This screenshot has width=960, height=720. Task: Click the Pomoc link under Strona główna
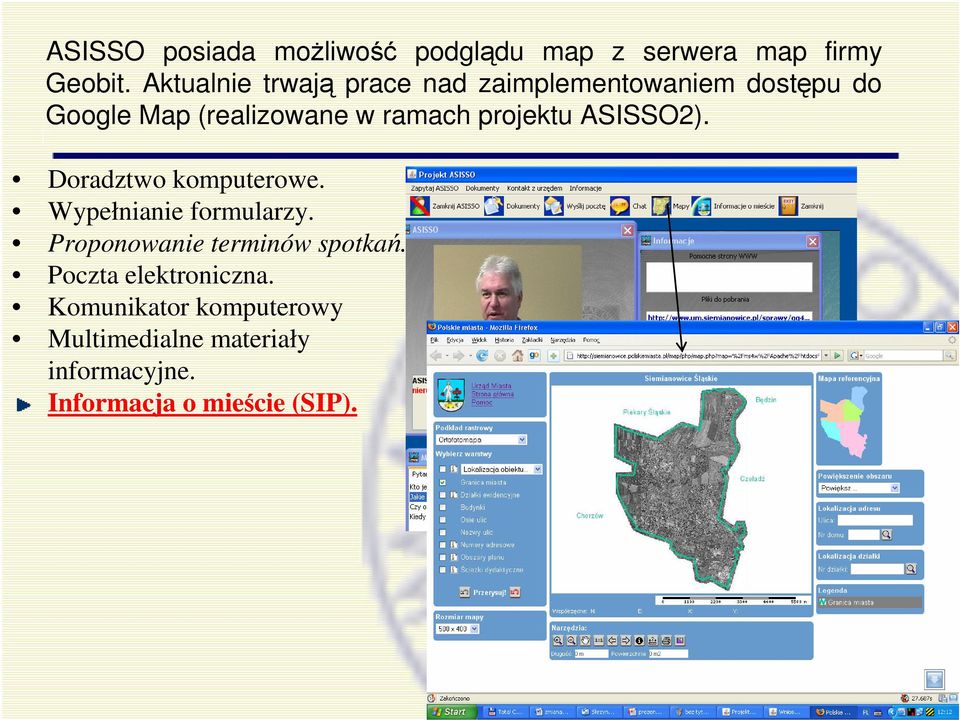pos(482,403)
